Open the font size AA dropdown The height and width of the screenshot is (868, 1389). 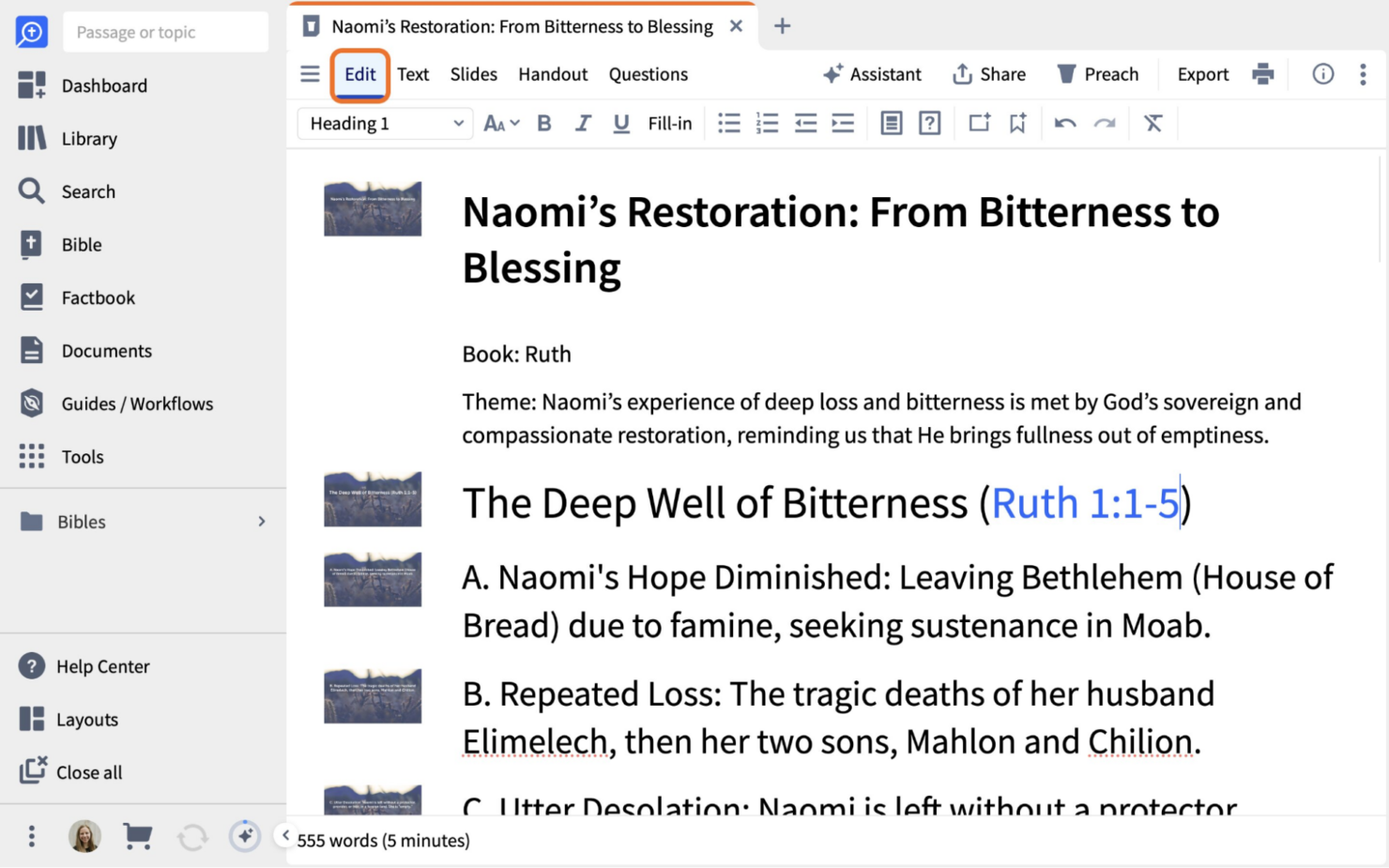pos(500,123)
